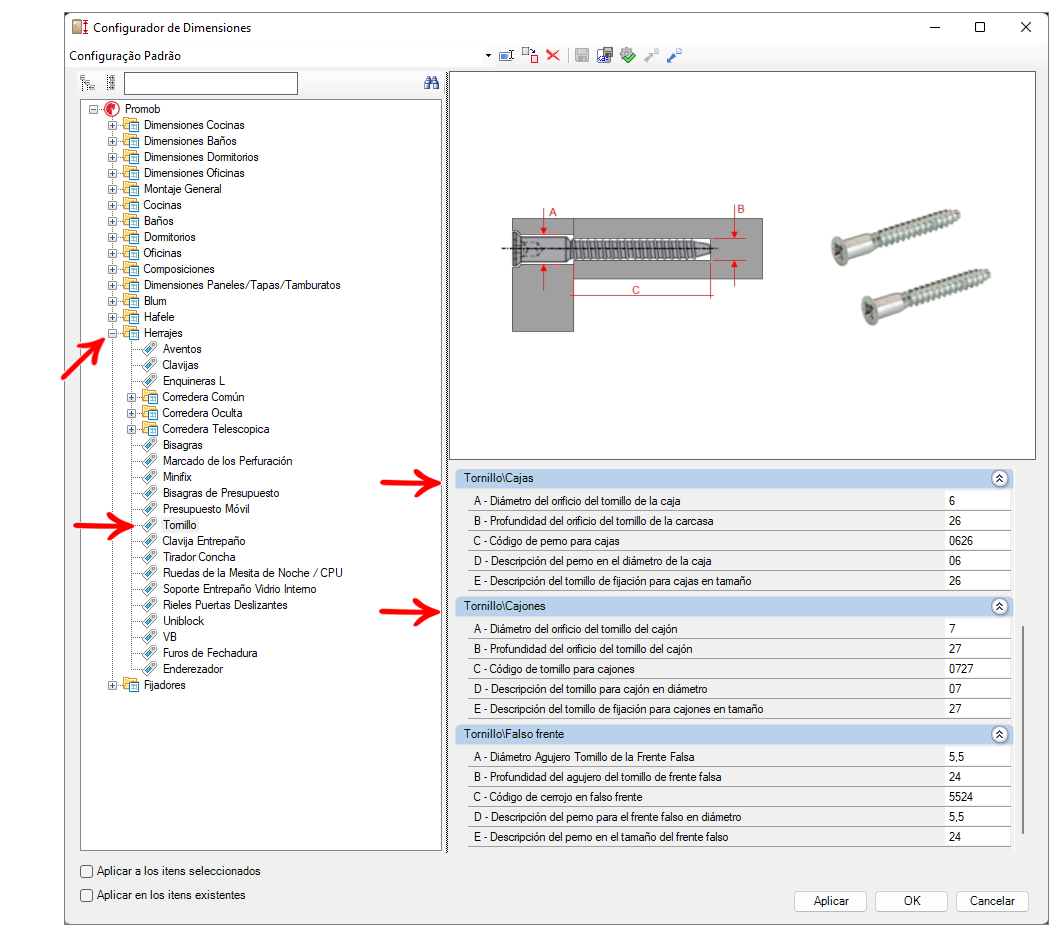Click the Aplicar button
The height and width of the screenshot is (948, 1052).
click(831, 901)
